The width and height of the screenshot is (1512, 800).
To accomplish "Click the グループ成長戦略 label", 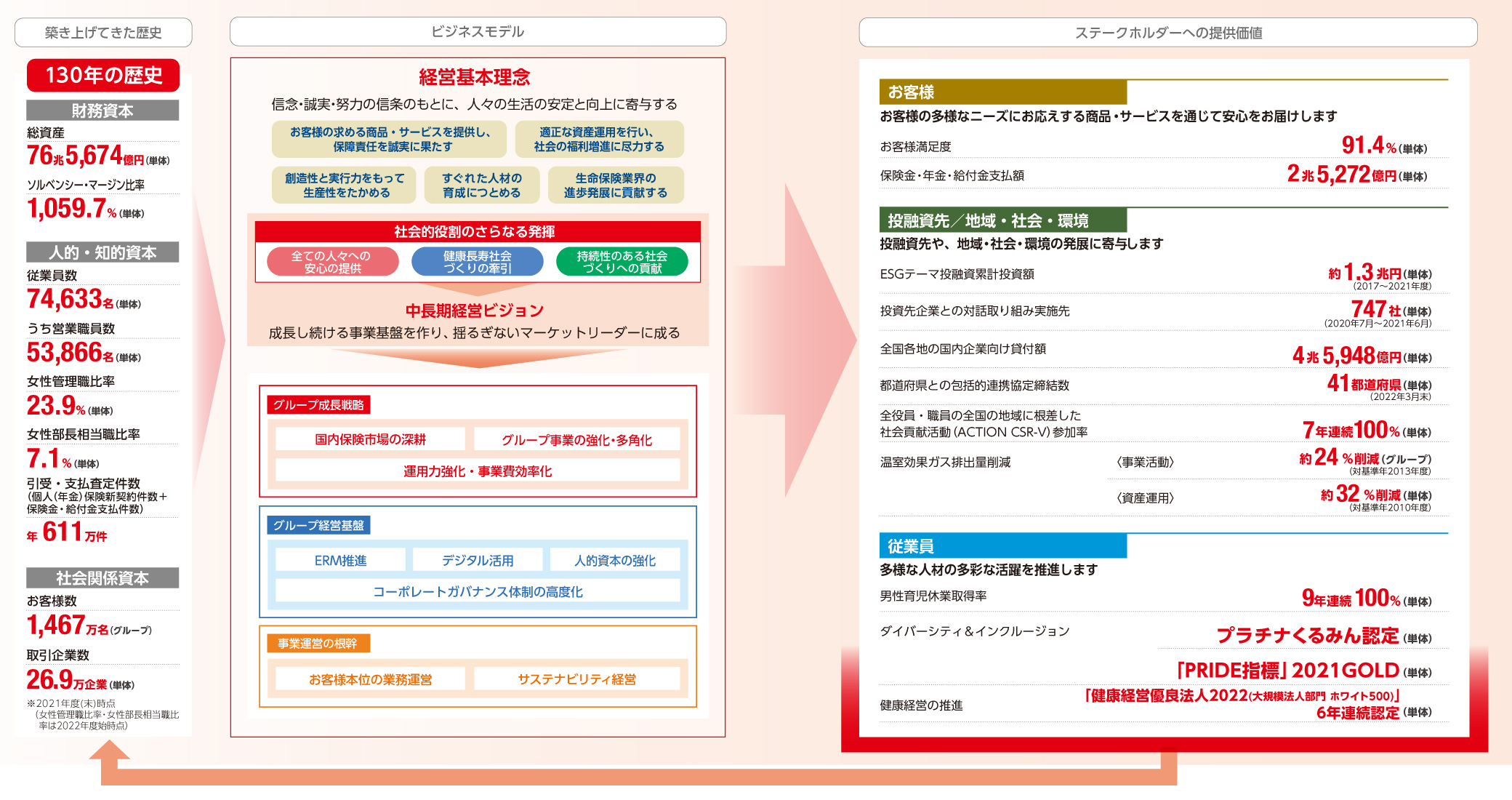I will [x=318, y=405].
